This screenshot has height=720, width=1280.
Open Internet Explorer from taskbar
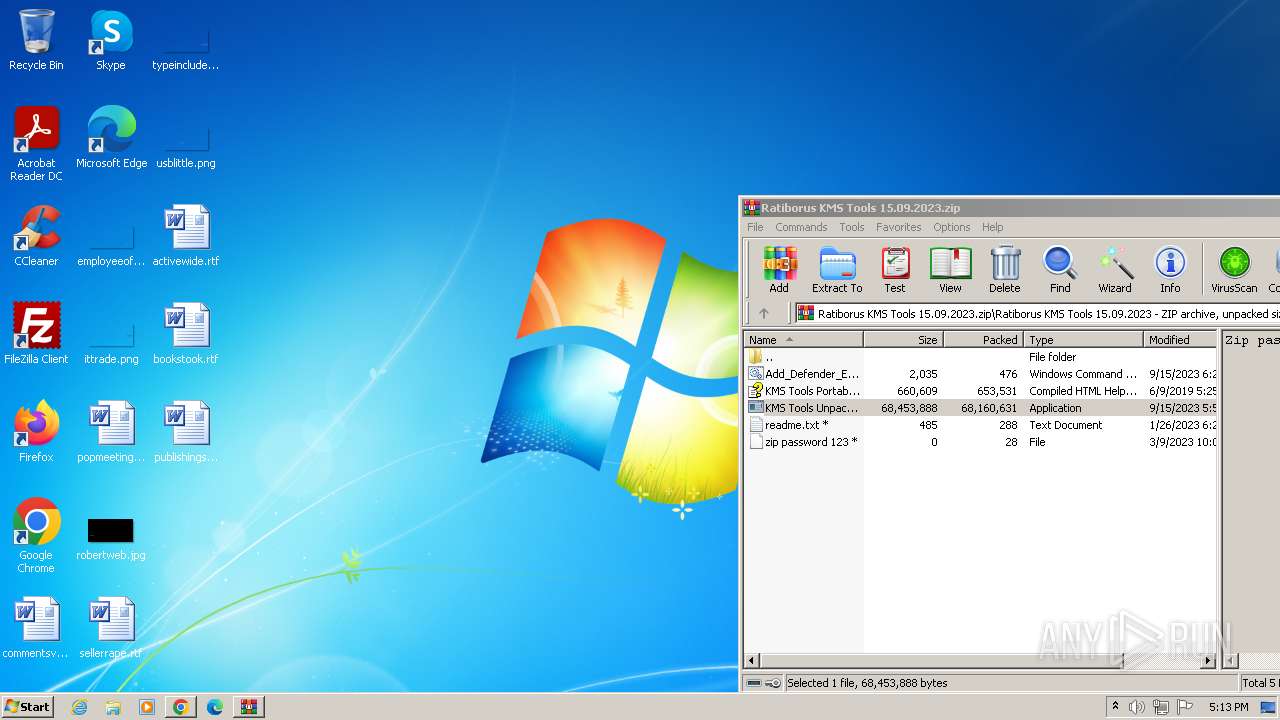tap(79, 707)
